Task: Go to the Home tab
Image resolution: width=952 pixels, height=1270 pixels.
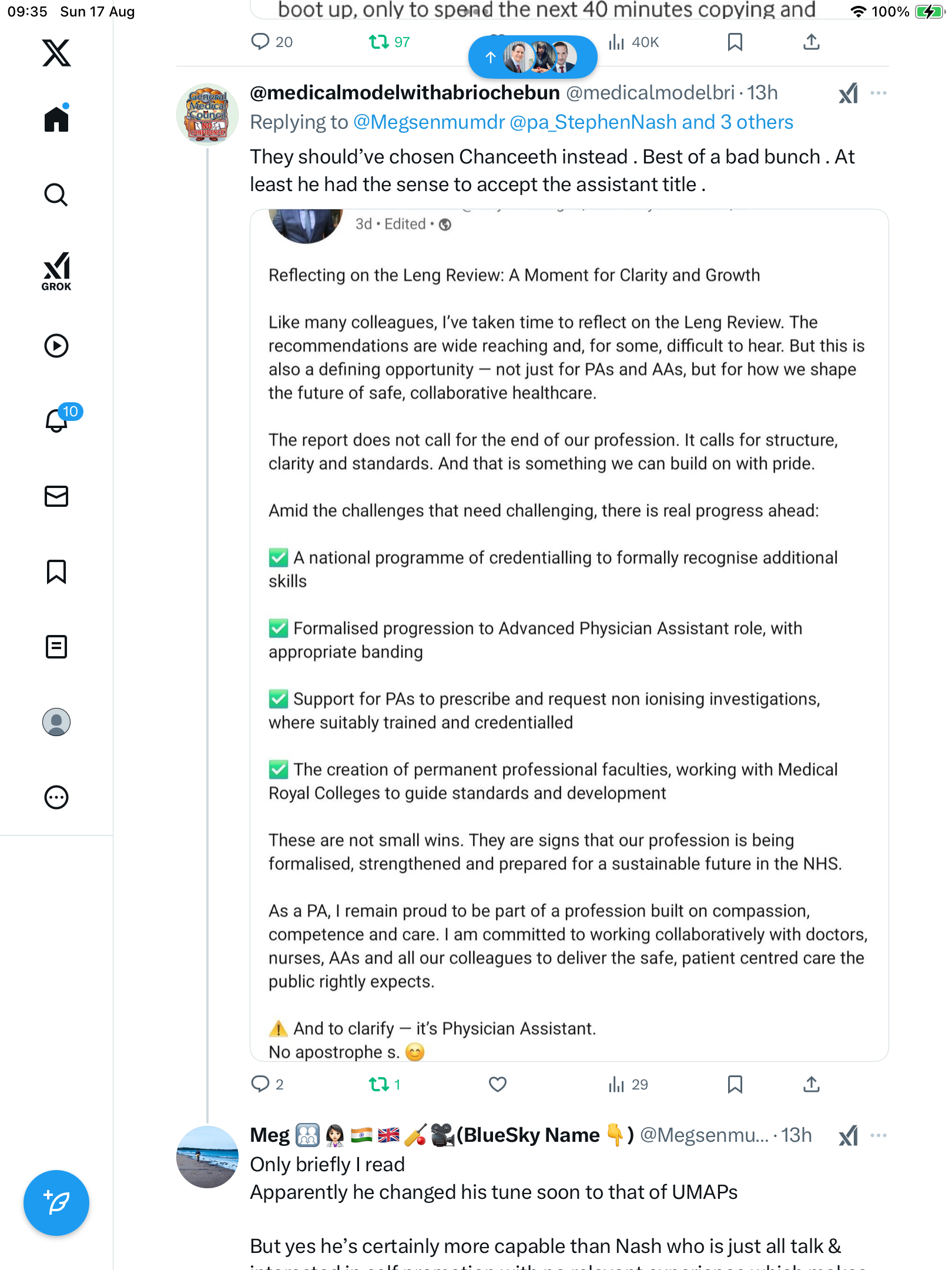Action: coord(56,120)
